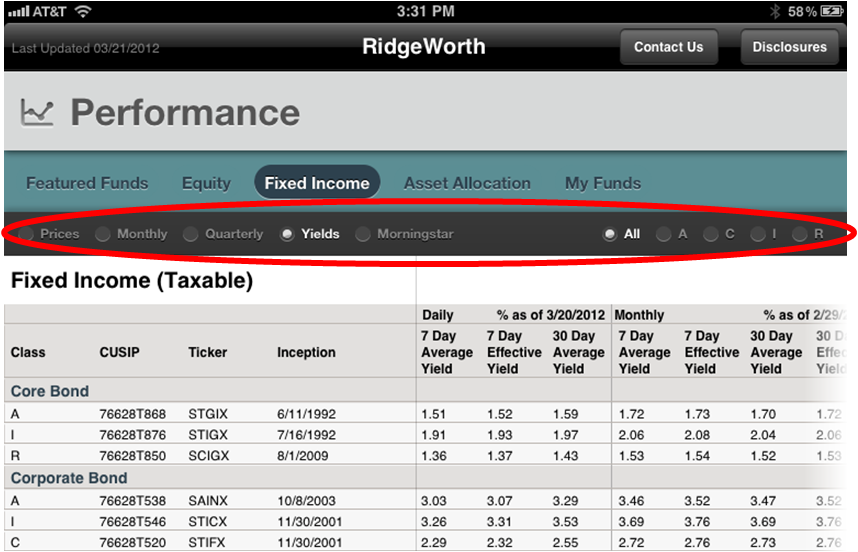858x552 pixels.
Task: Tap the Performance chart icon
Action: click(x=37, y=112)
